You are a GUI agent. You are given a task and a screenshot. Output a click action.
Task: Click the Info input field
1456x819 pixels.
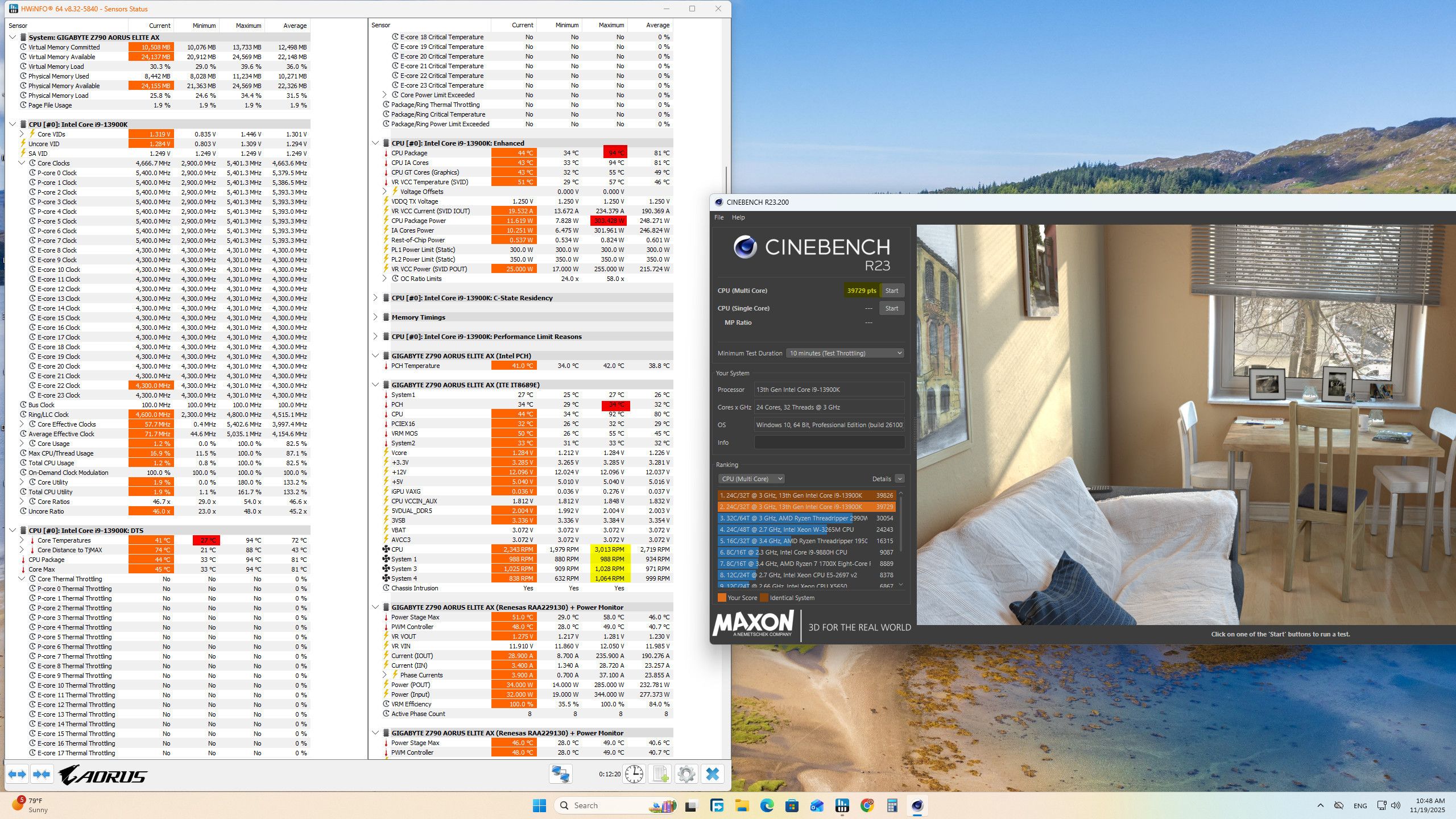[x=829, y=442]
